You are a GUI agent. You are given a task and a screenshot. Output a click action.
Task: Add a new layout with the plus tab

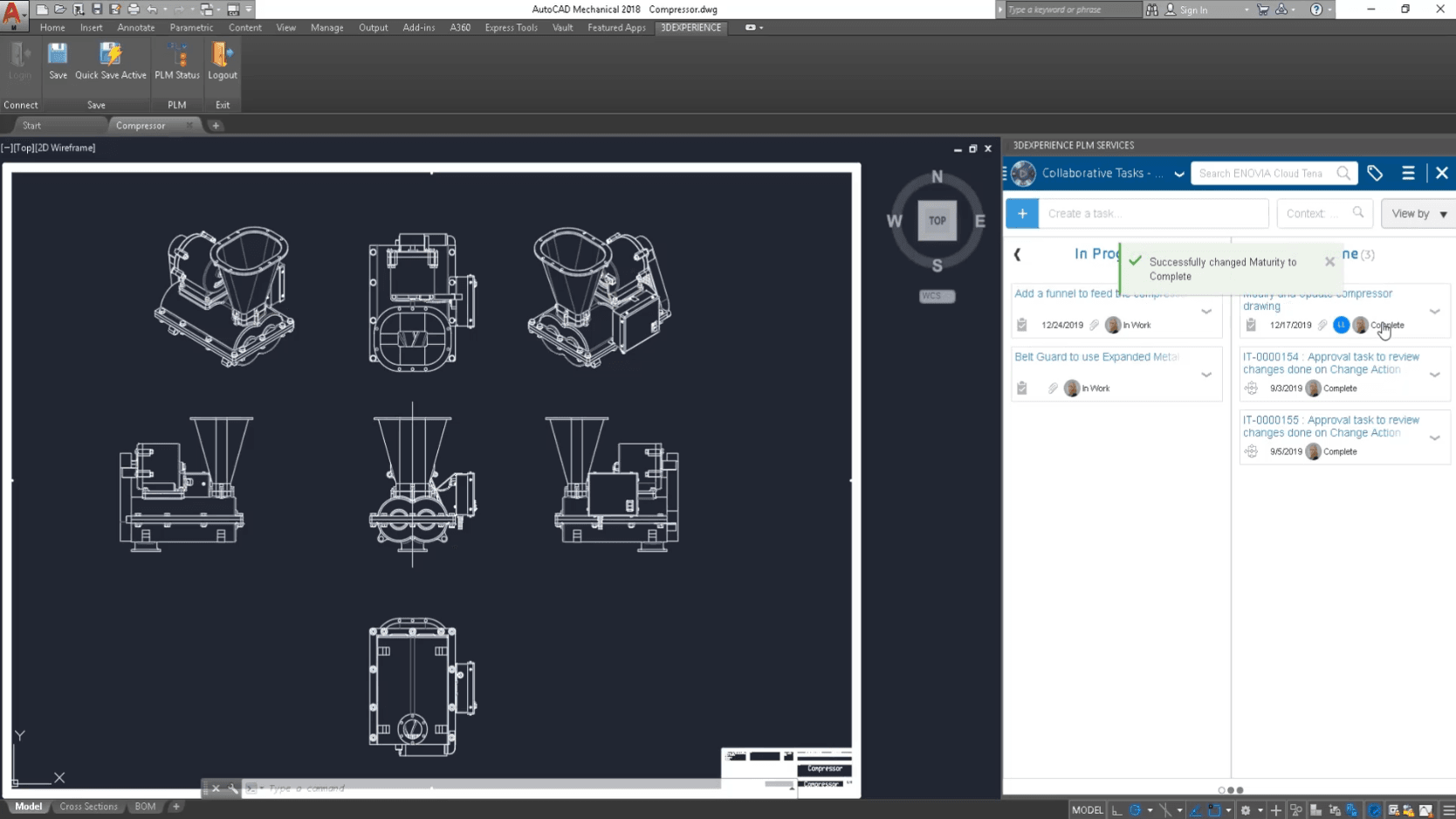176,807
